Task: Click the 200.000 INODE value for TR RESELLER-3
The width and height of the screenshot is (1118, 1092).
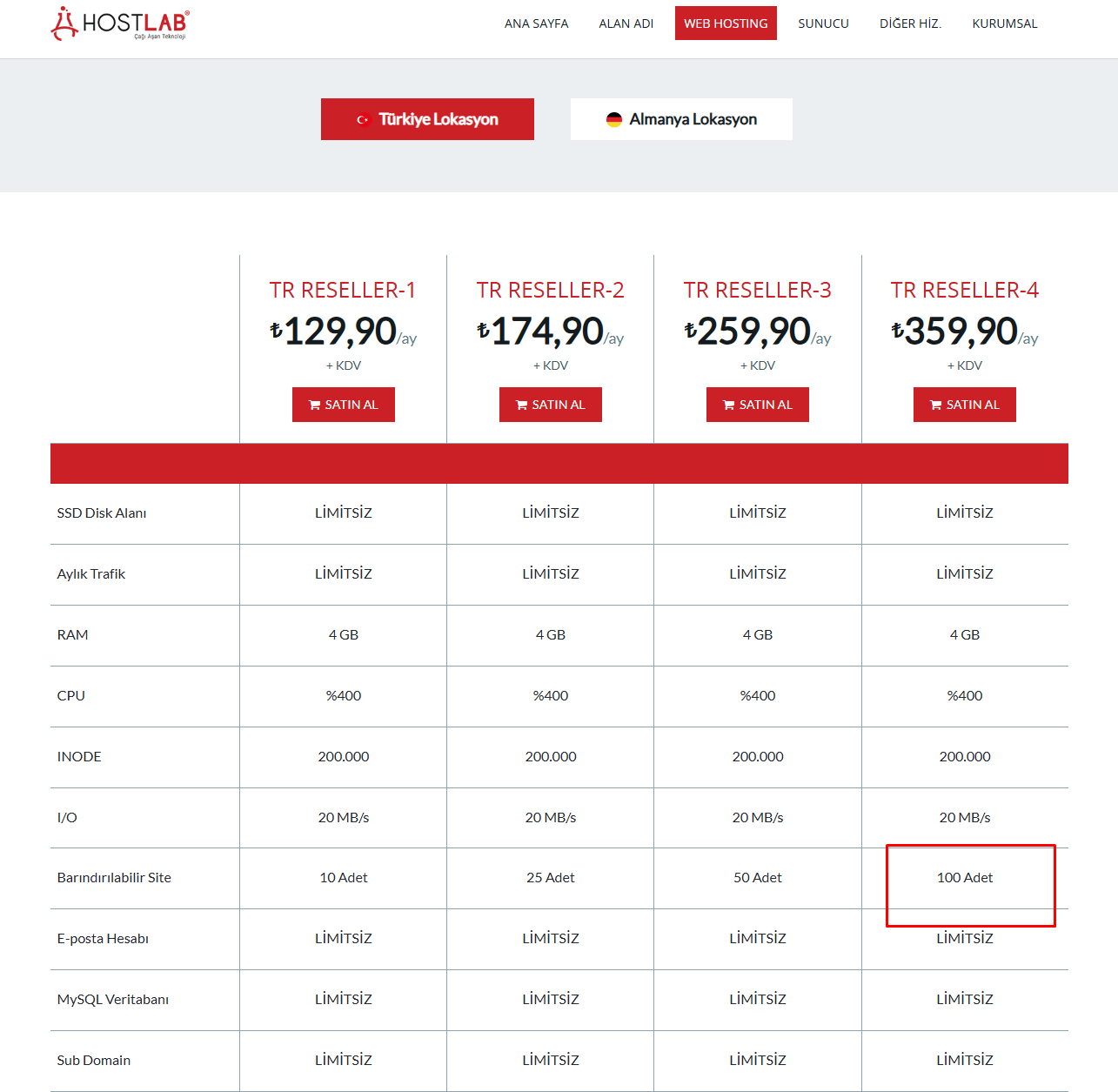Action: click(758, 757)
